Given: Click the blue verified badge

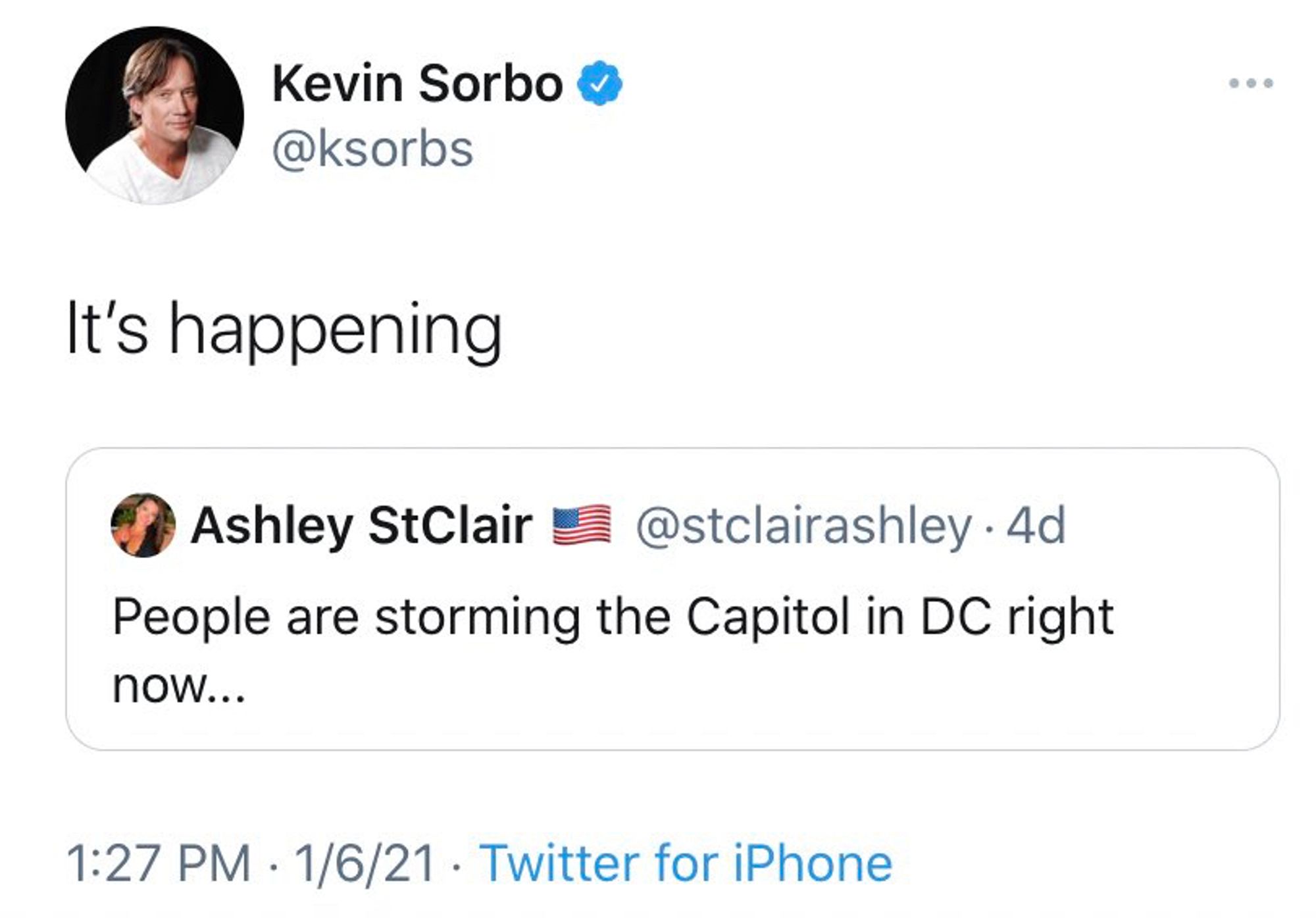Looking at the screenshot, I should click(x=599, y=83).
